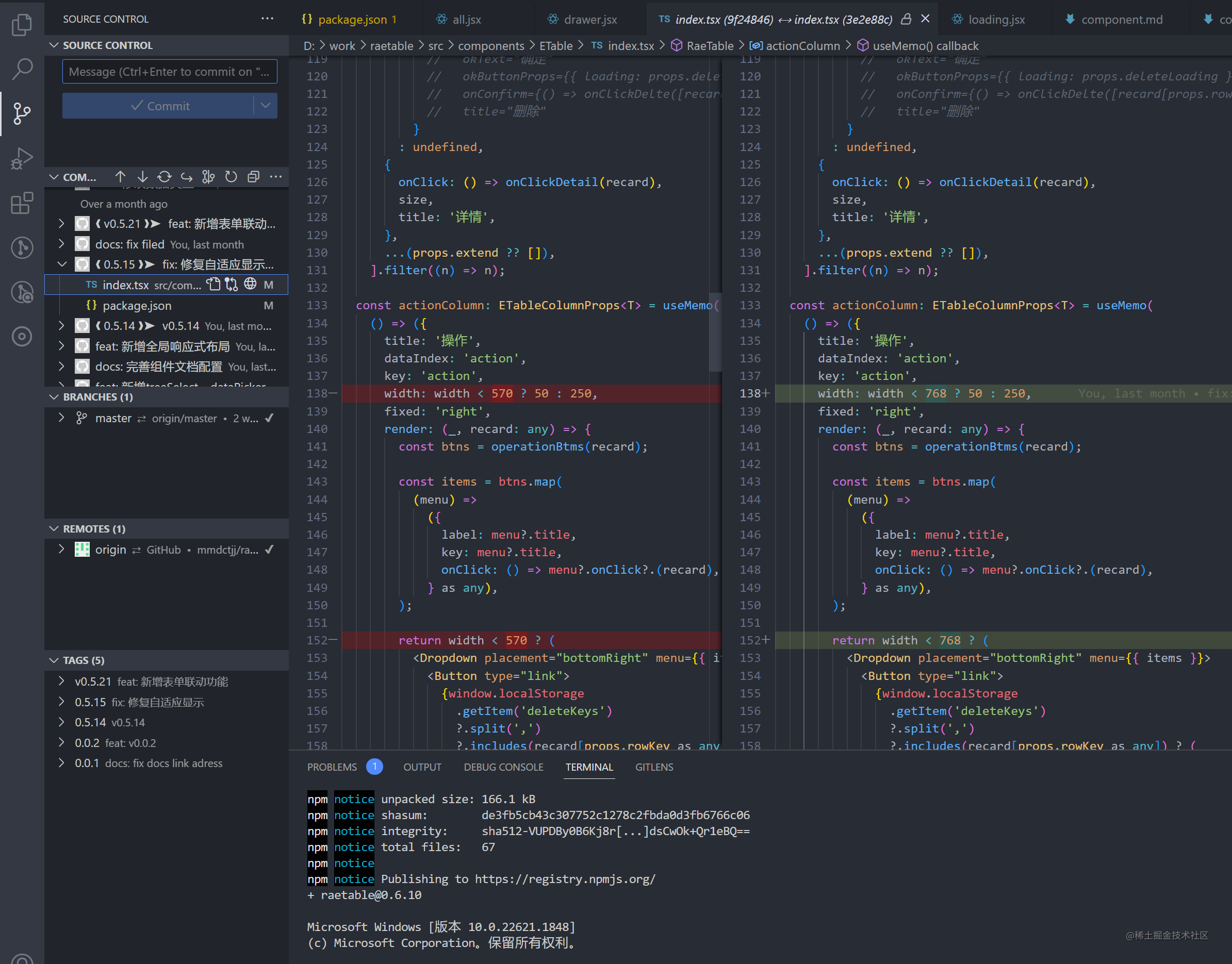1232x964 pixels.
Task: Push commits using the up arrow icon
Action: [x=121, y=176]
